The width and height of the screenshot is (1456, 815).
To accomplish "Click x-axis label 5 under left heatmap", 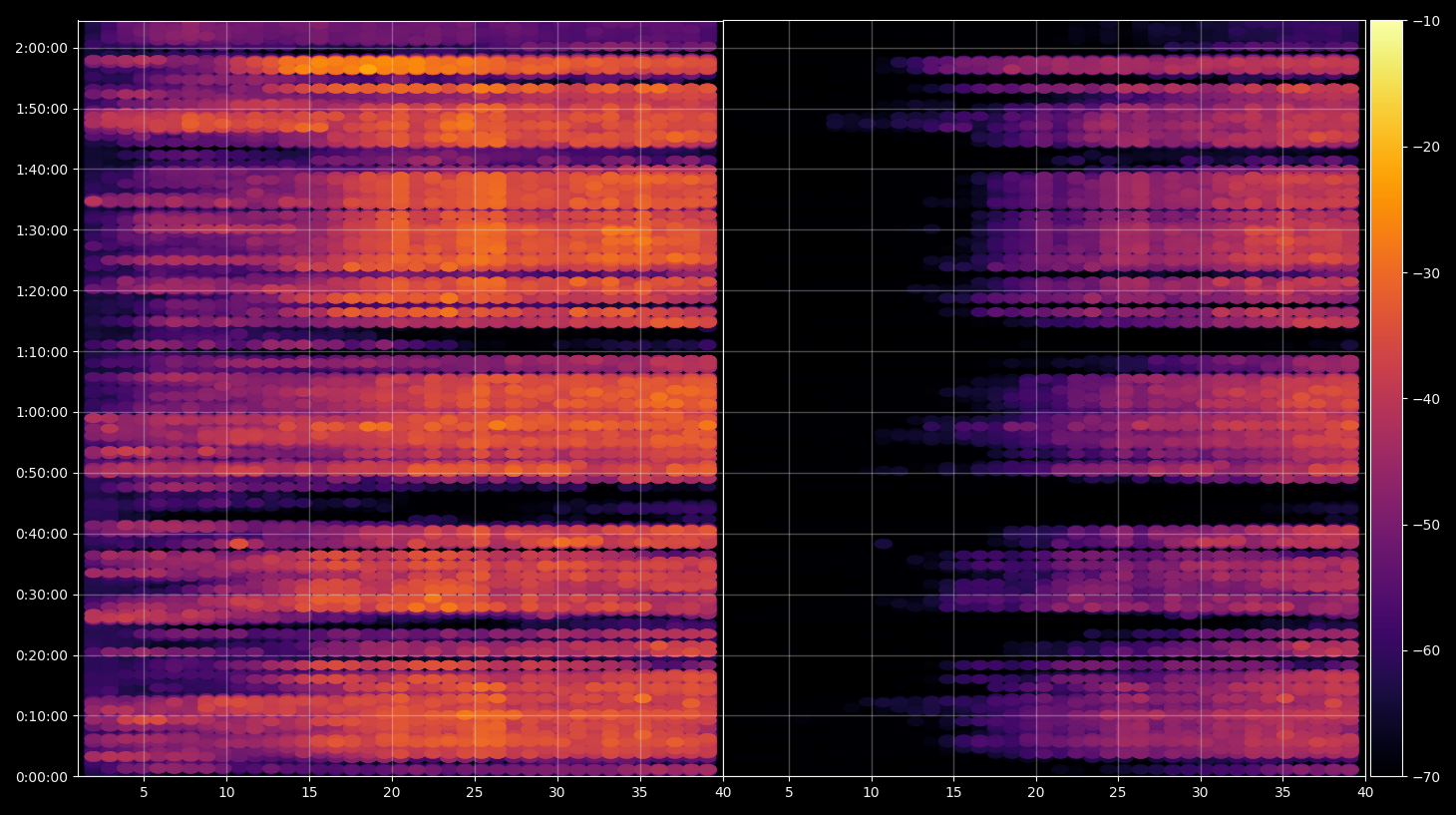I will pos(144,793).
